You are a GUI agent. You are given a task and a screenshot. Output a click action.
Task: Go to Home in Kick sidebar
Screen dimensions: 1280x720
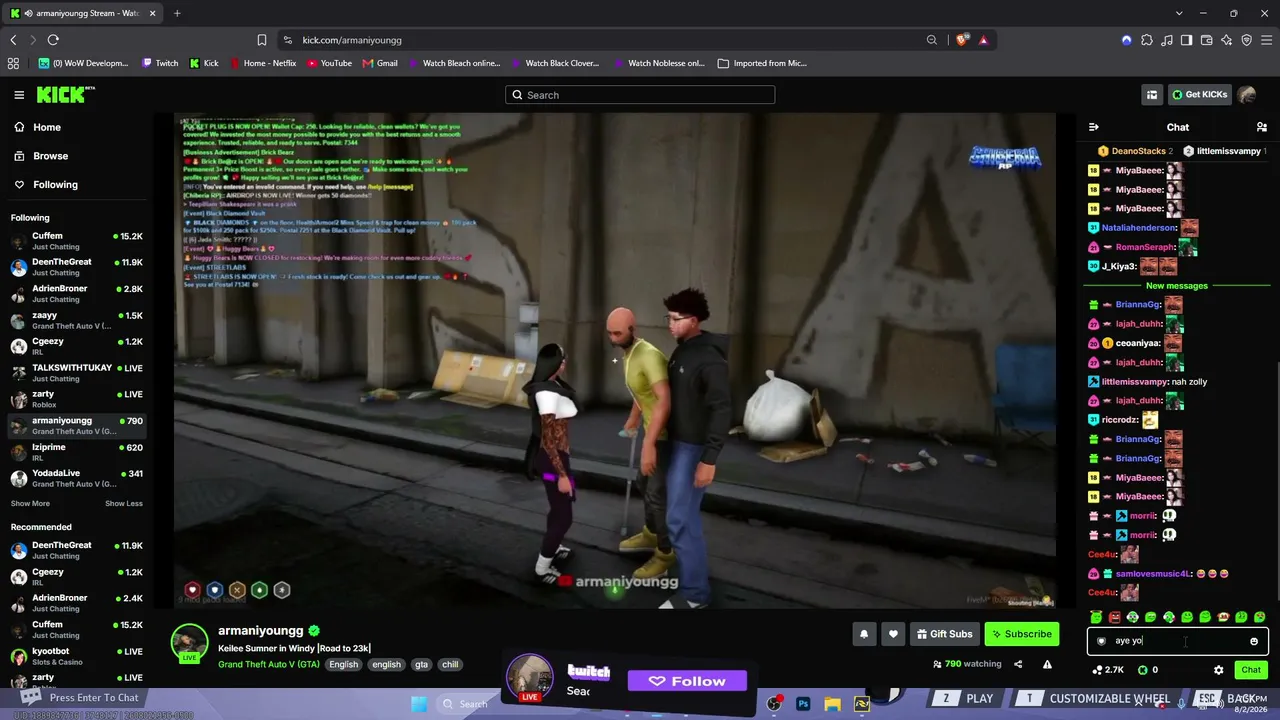pyautogui.click(x=47, y=128)
